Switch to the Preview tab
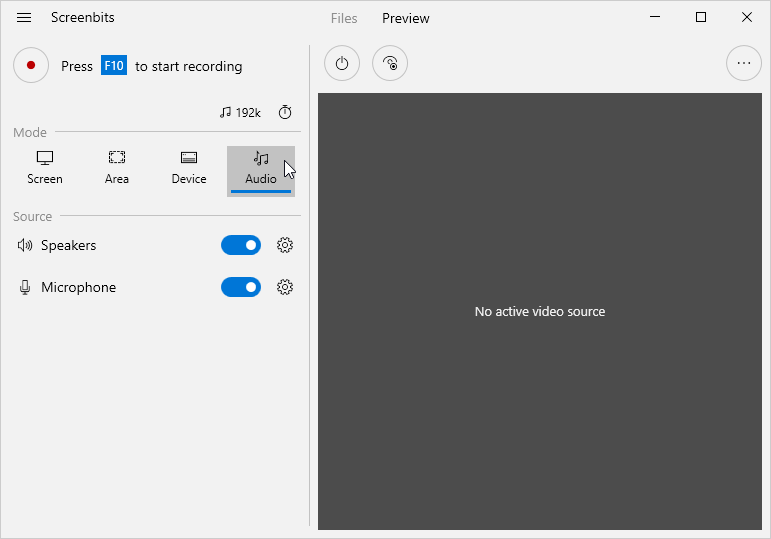This screenshot has width=771, height=539. [x=406, y=18]
